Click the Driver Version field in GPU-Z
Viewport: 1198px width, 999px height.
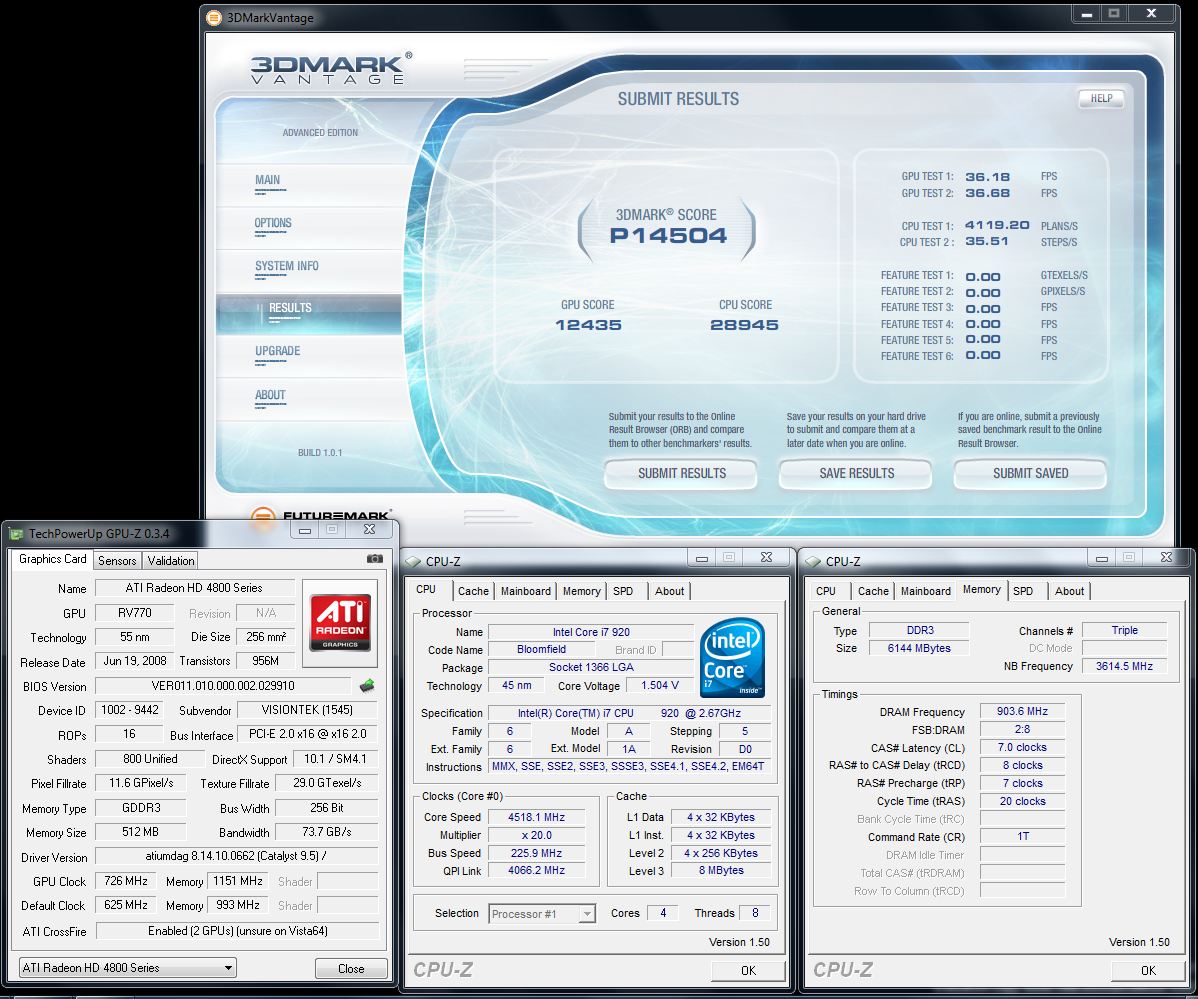236,856
